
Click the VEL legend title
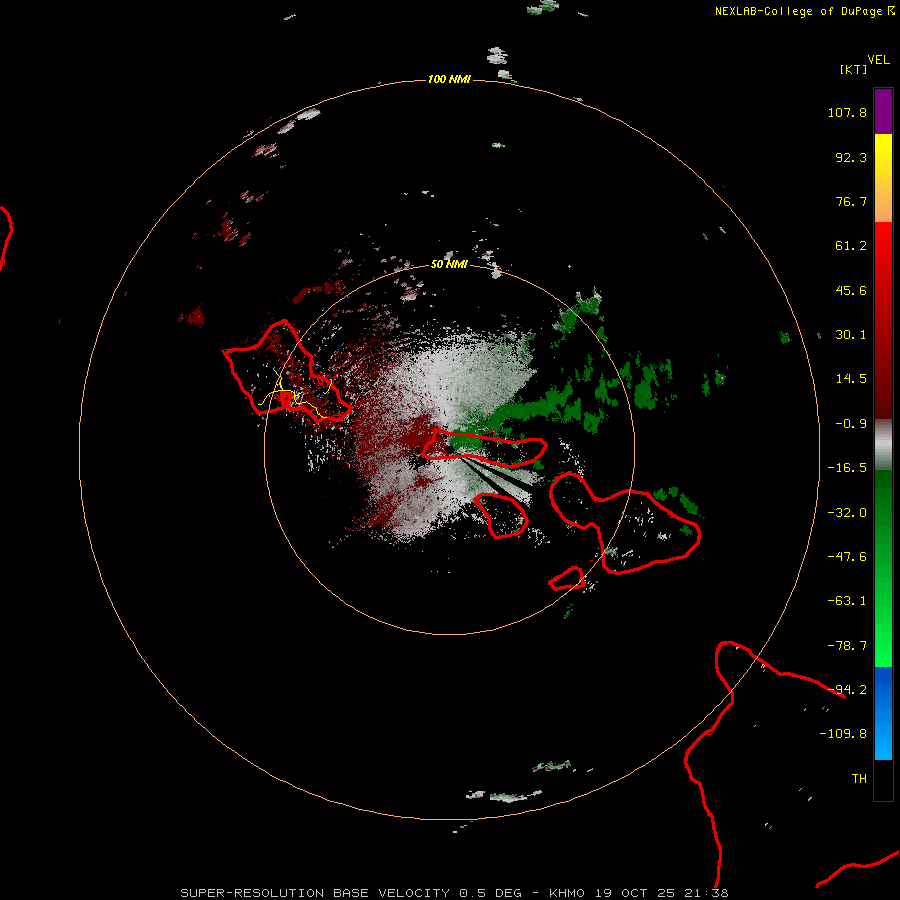coord(878,60)
